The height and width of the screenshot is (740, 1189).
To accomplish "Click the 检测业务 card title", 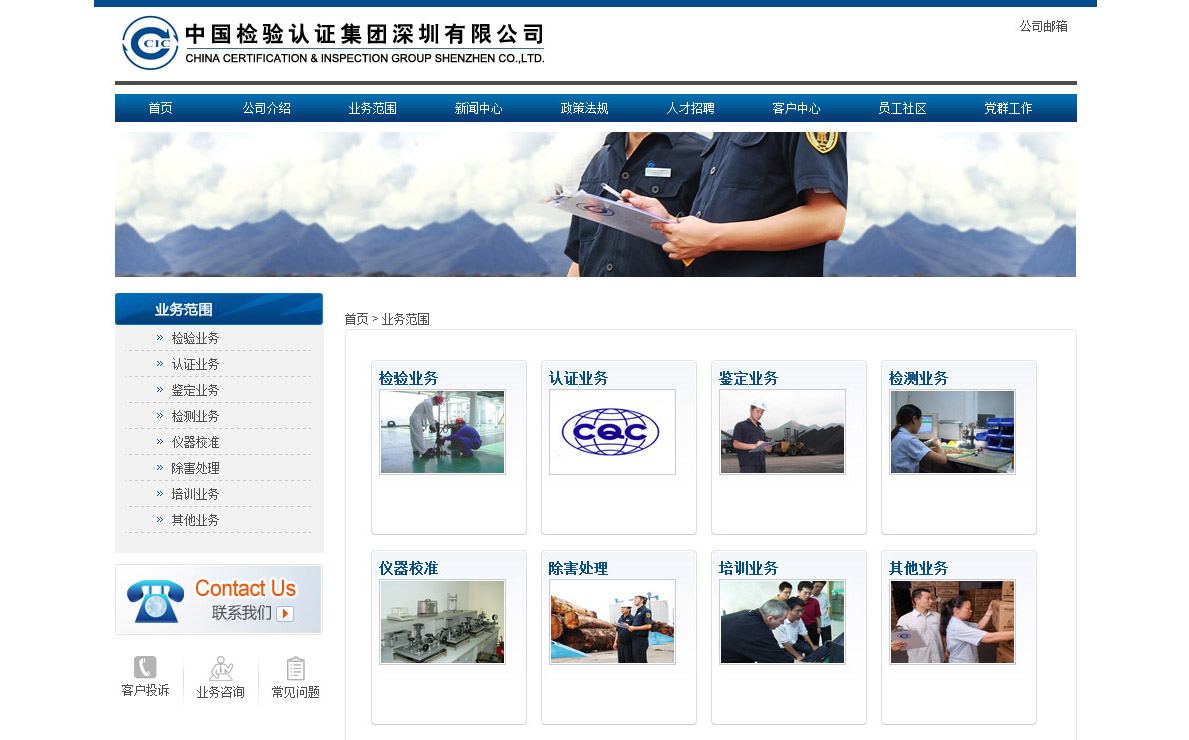I will coord(918,378).
